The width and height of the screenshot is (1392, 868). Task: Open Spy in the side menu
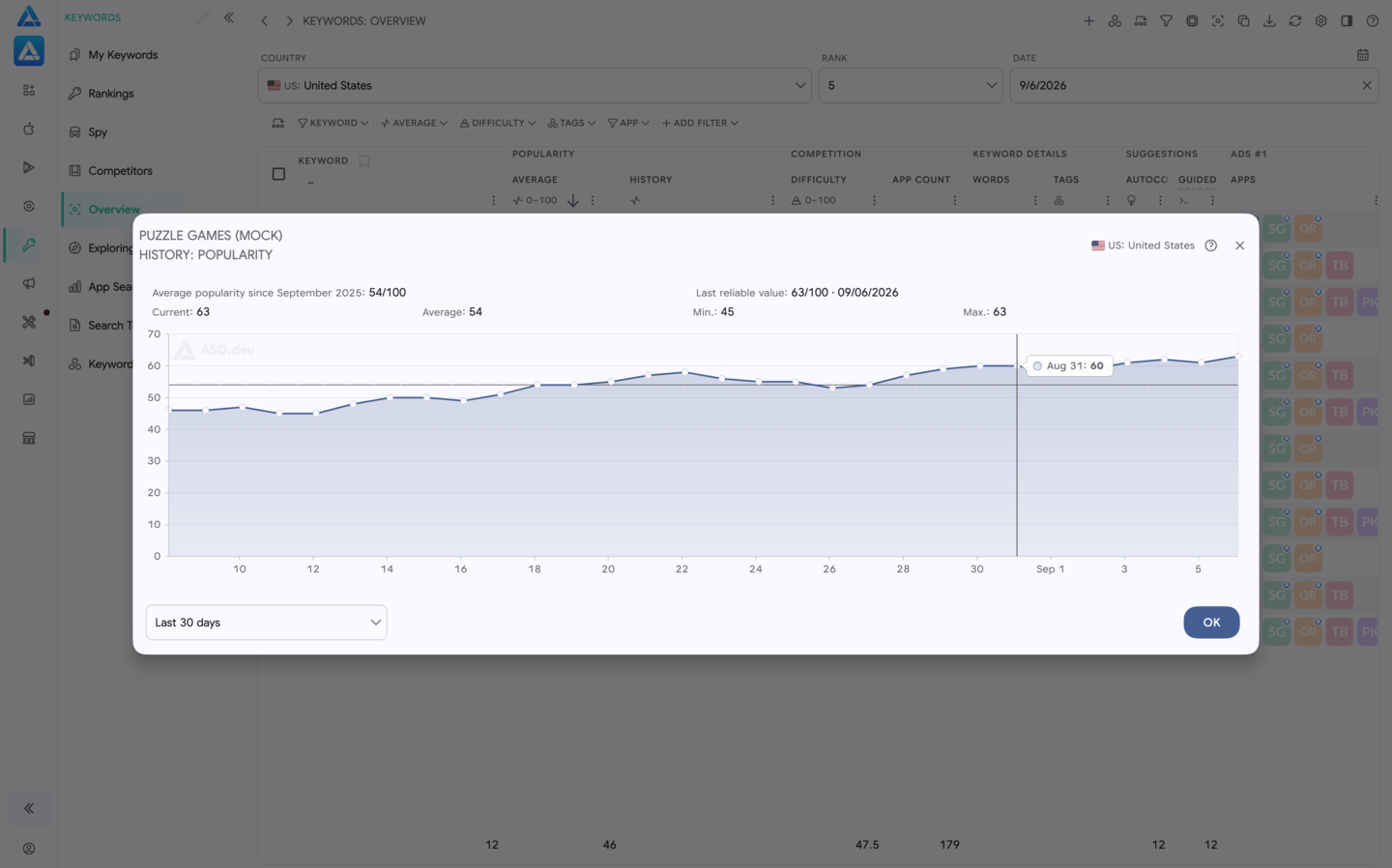98,132
